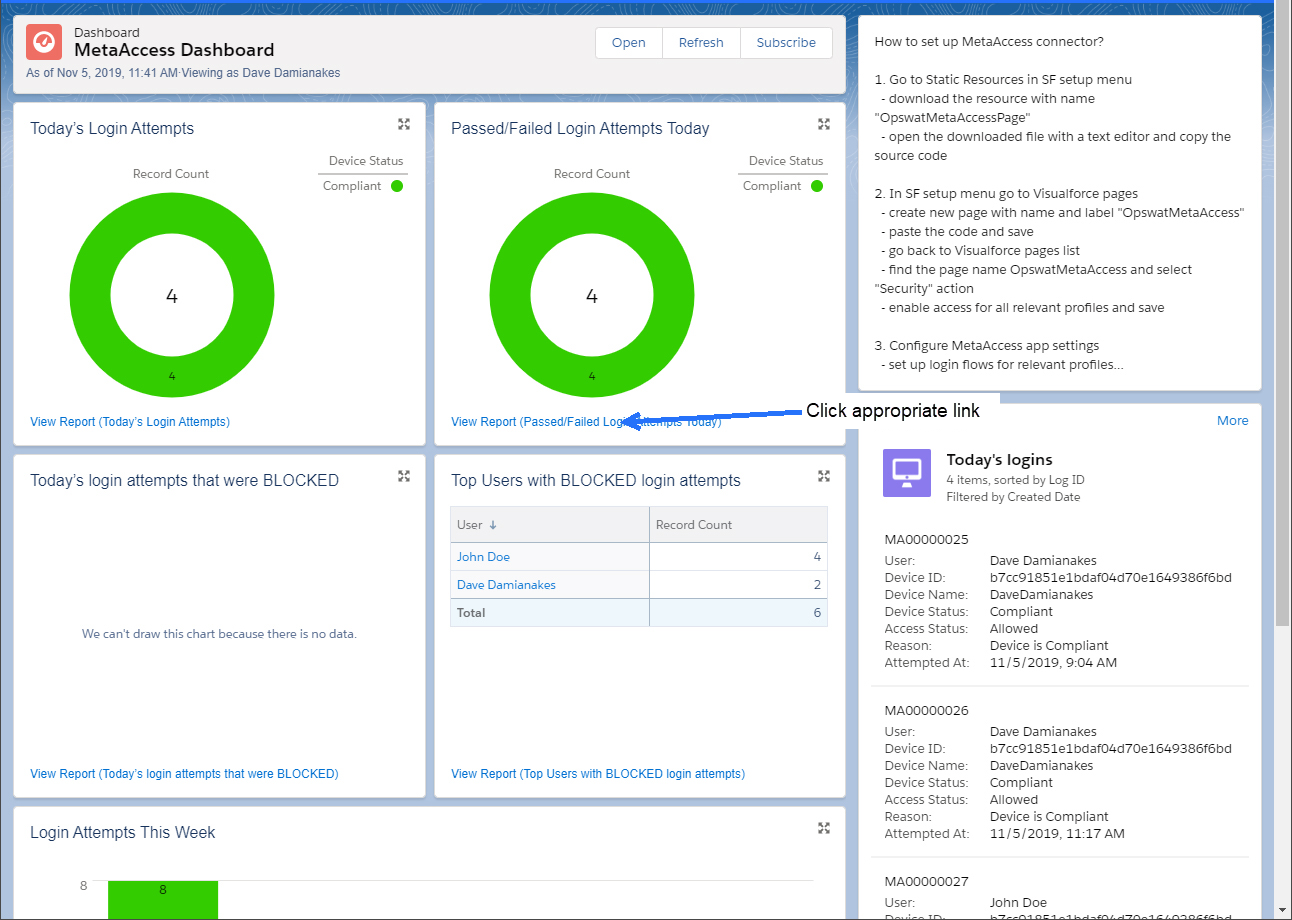Open John Doe in the blocked users table

click(x=483, y=557)
